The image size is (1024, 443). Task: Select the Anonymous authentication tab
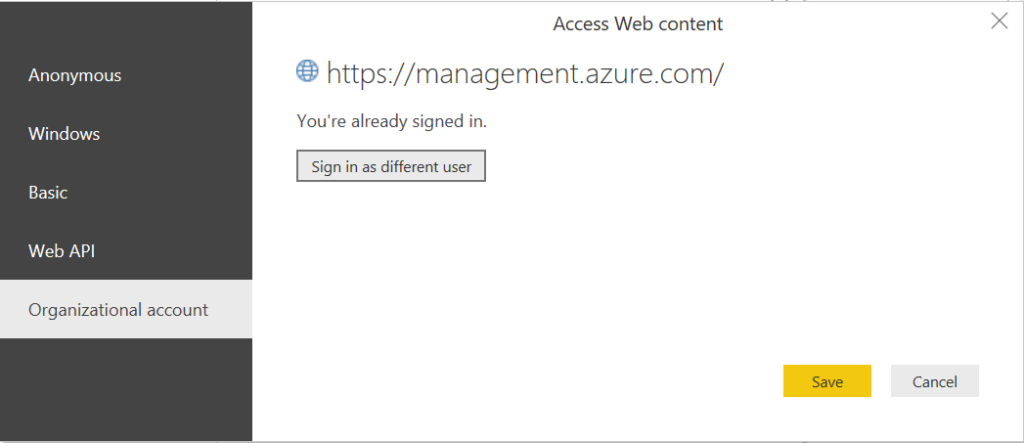[x=126, y=75]
